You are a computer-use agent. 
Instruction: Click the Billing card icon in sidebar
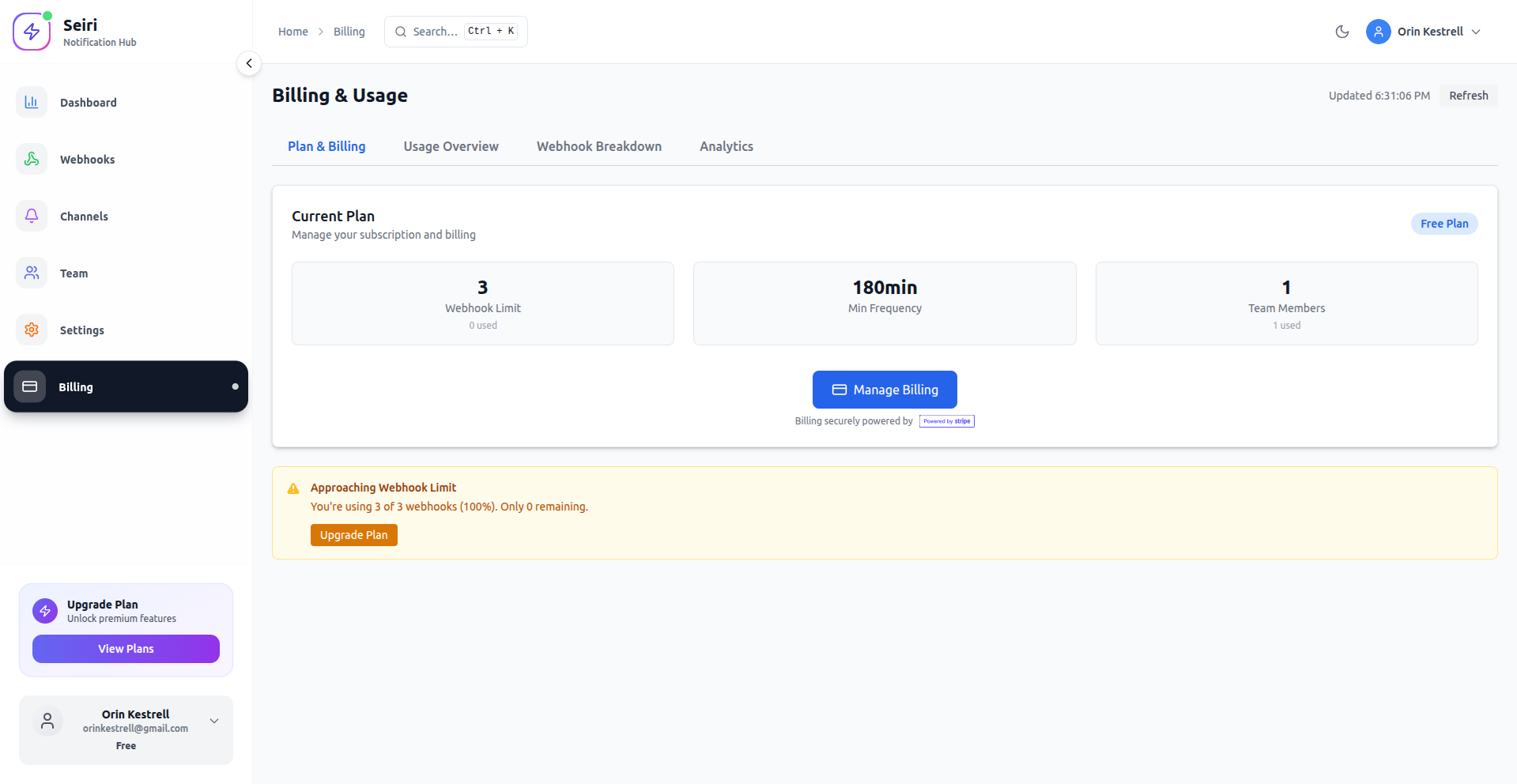[31, 386]
